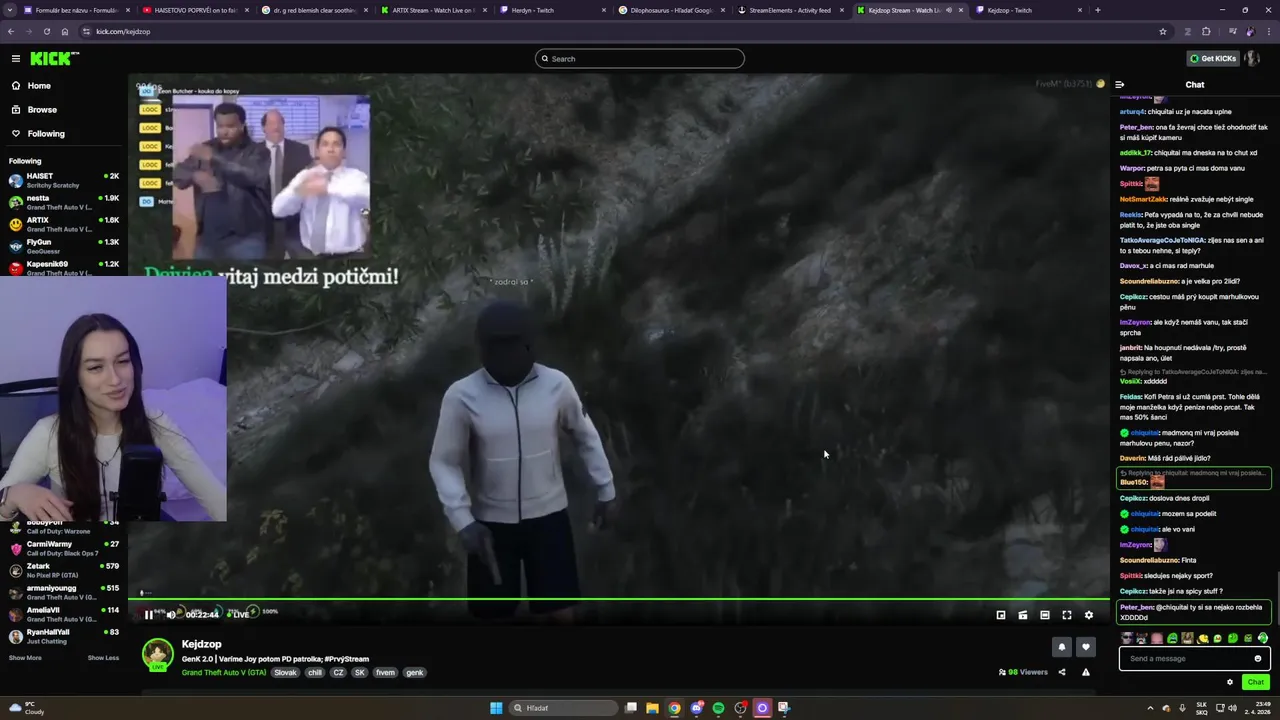
Task: Enter fullscreen mode in player
Action: point(1067,616)
